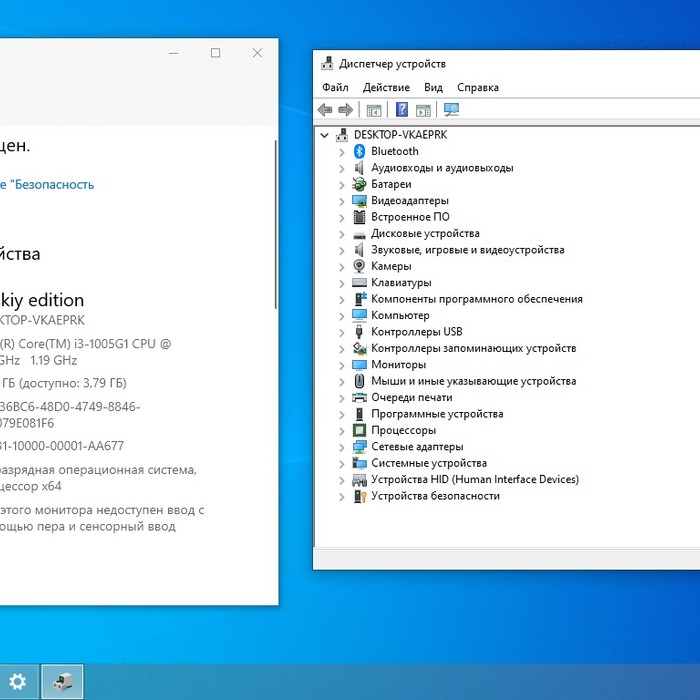
Task: Click the Камеры webcam icon
Action: point(360,267)
